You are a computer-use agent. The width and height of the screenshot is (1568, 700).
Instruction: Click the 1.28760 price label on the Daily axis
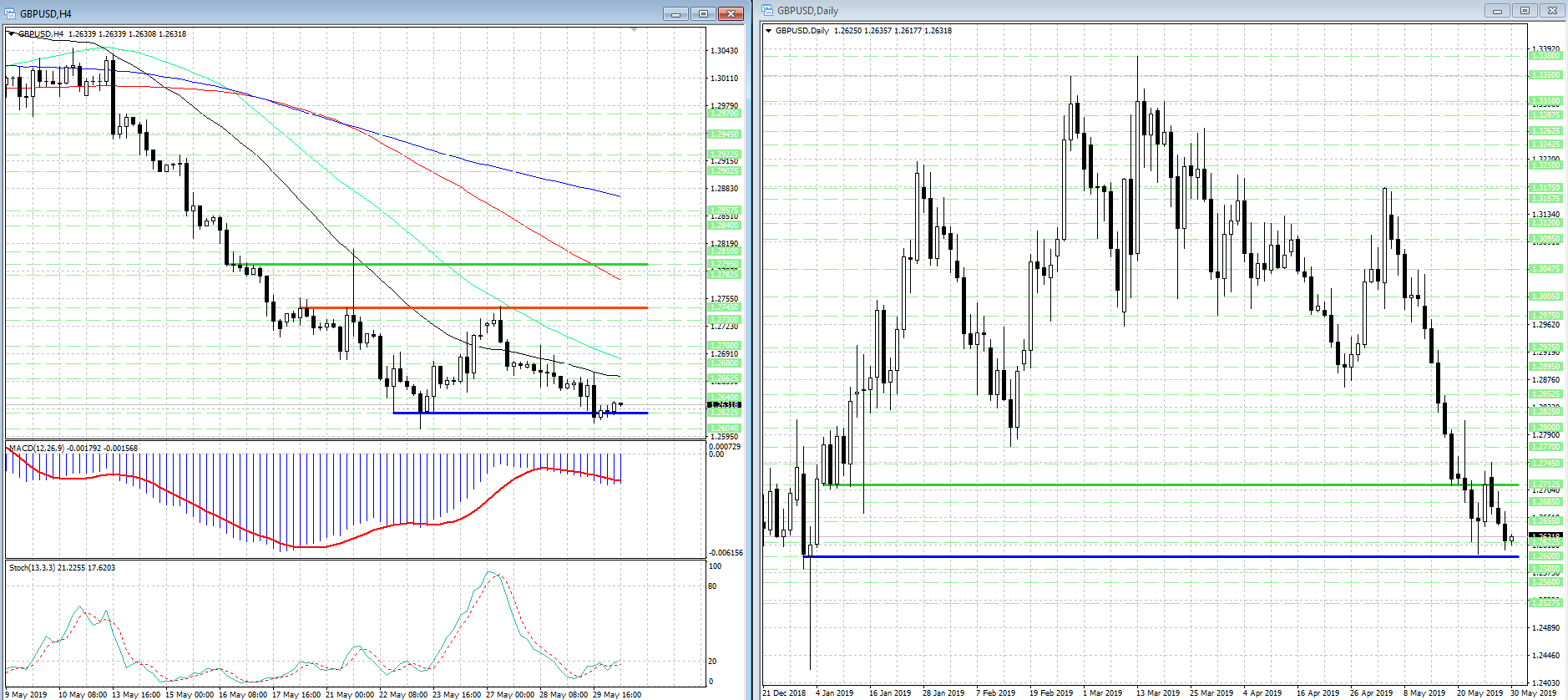point(1546,380)
